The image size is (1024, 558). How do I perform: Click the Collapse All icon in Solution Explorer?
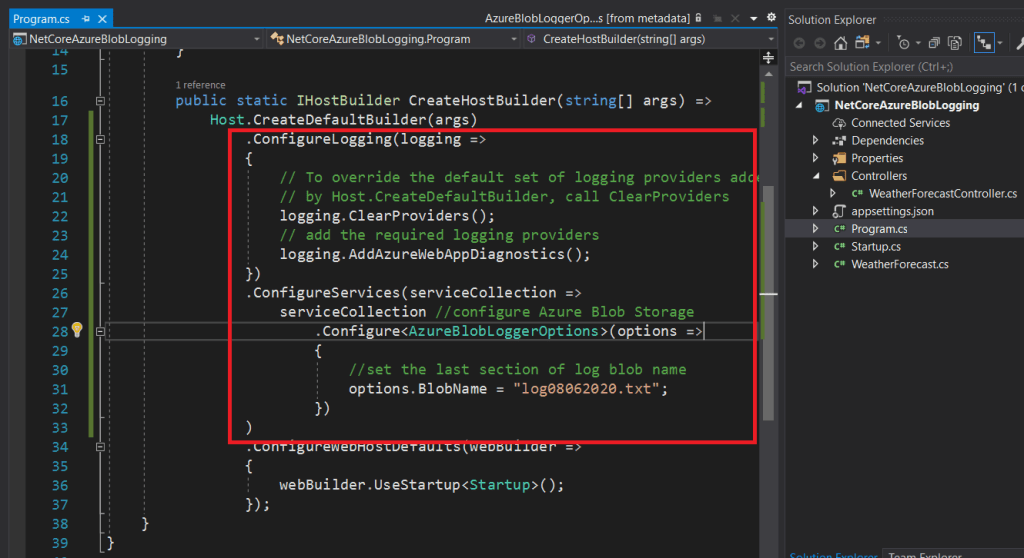933,43
